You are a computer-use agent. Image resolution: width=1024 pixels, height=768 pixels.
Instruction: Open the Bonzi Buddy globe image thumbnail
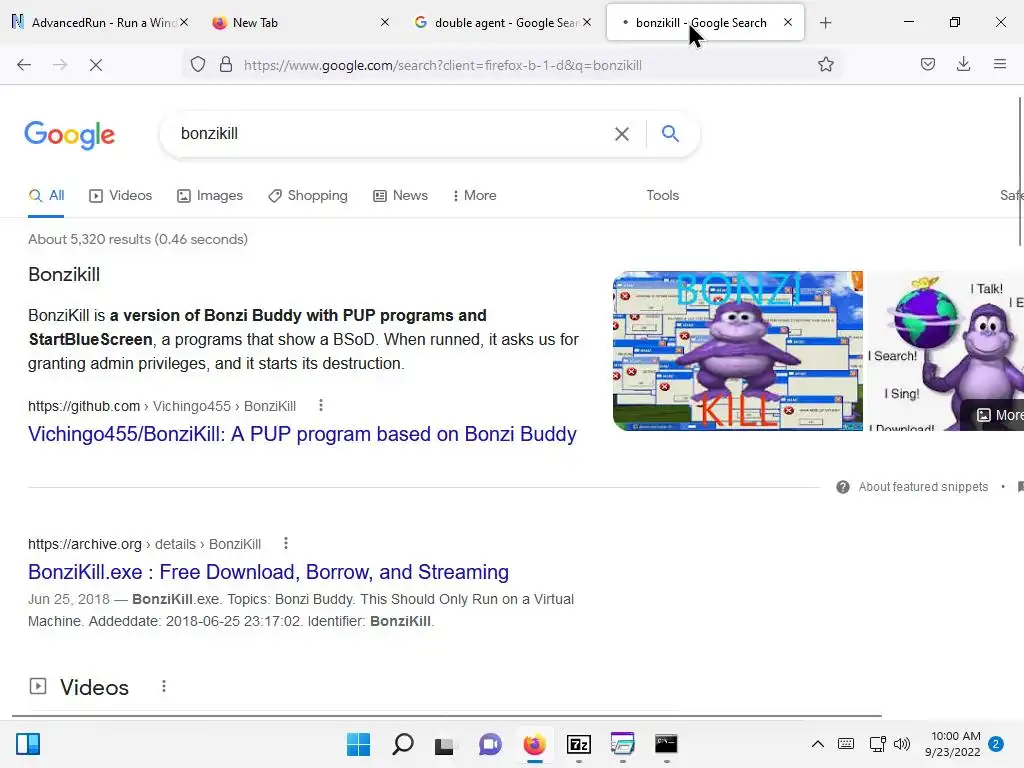(x=944, y=351)
